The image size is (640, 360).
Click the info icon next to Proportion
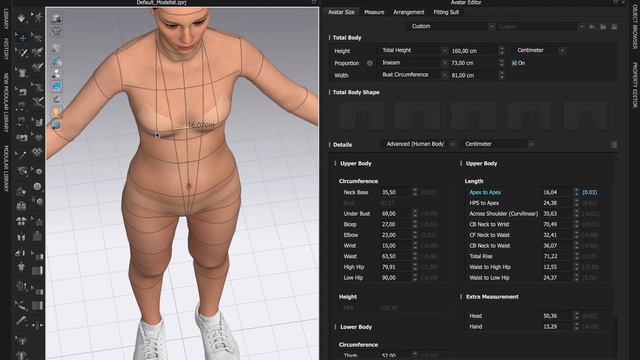[369, 63]
